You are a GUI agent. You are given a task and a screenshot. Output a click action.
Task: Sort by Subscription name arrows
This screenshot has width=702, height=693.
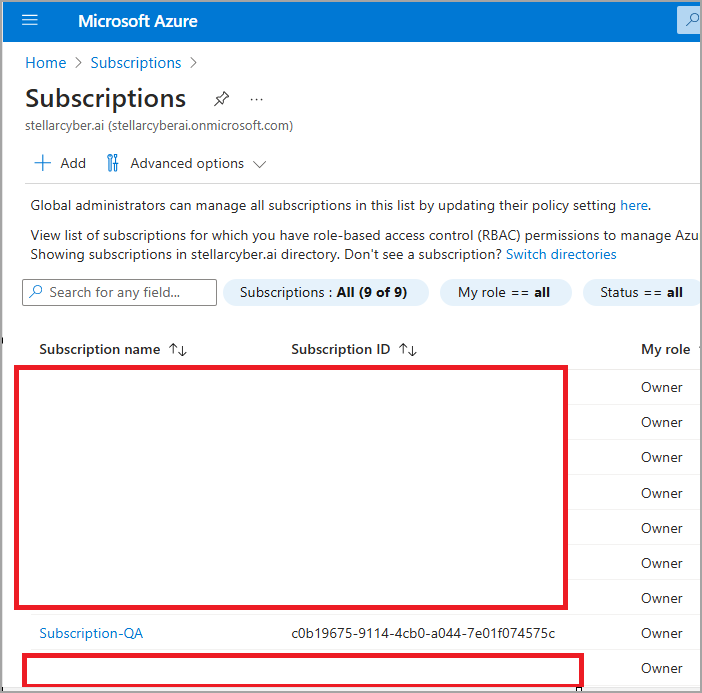point(178,349)
